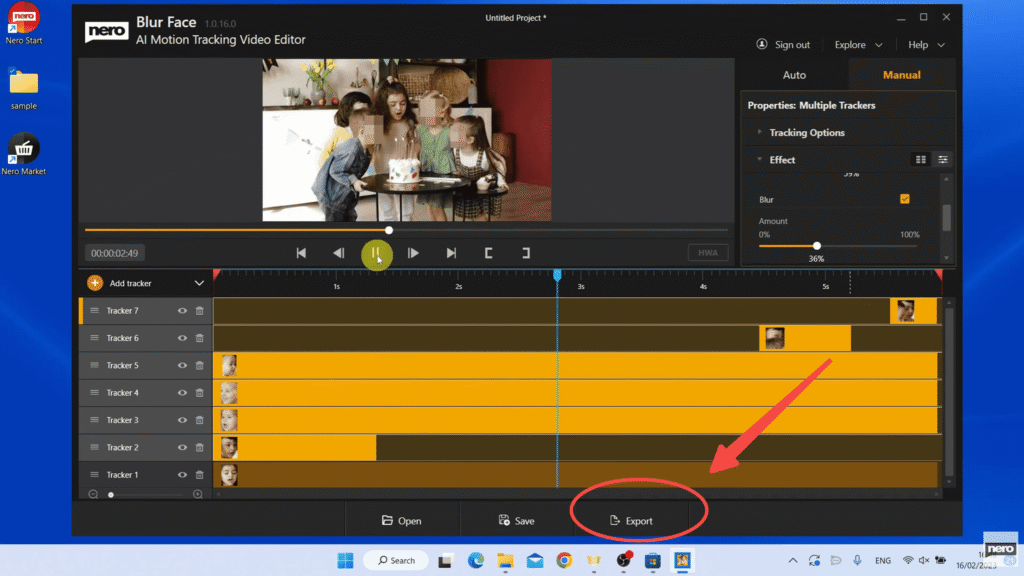
Task: Open Windows taskbar Search box
Action: (x=396, y=560)
